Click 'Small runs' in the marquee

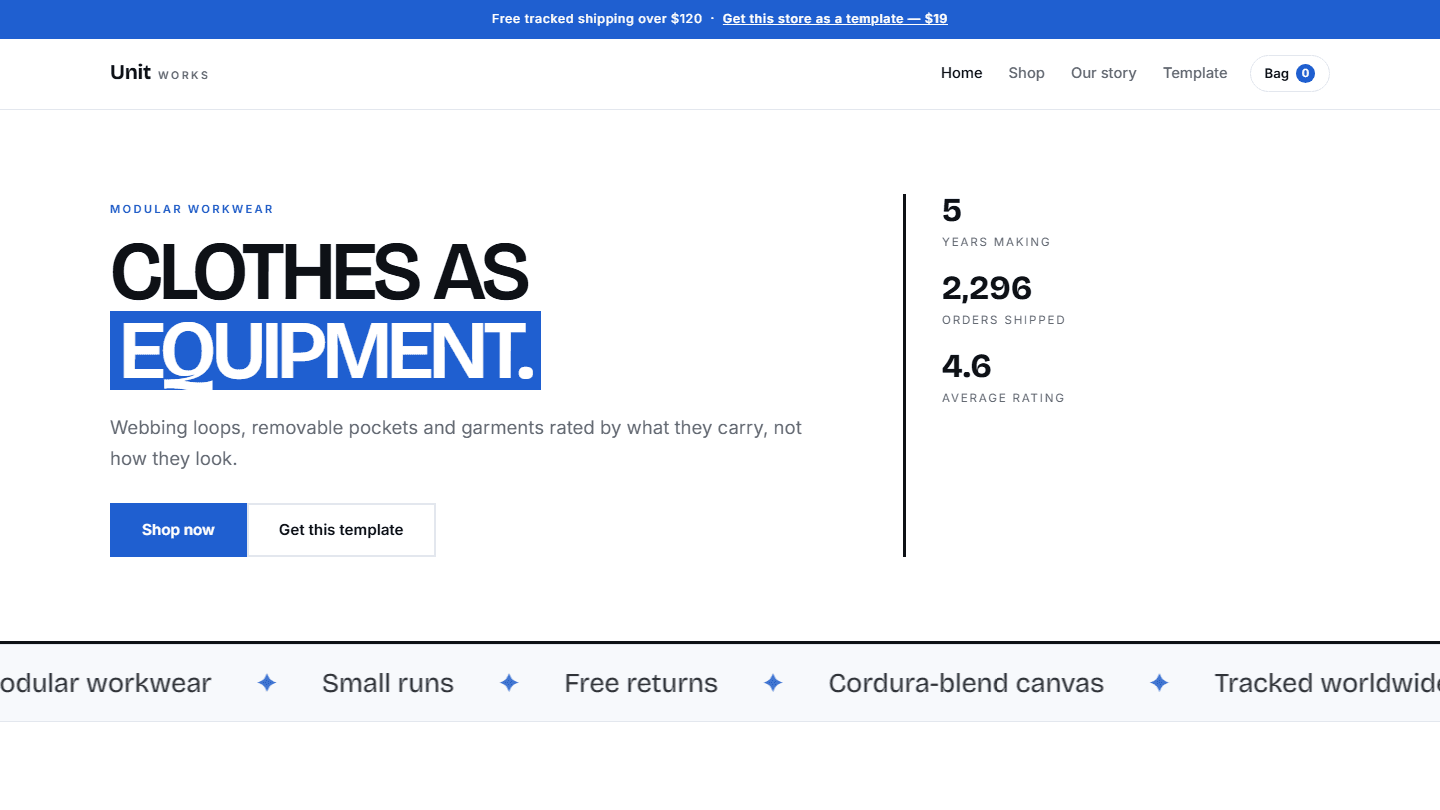coord(388,683)
